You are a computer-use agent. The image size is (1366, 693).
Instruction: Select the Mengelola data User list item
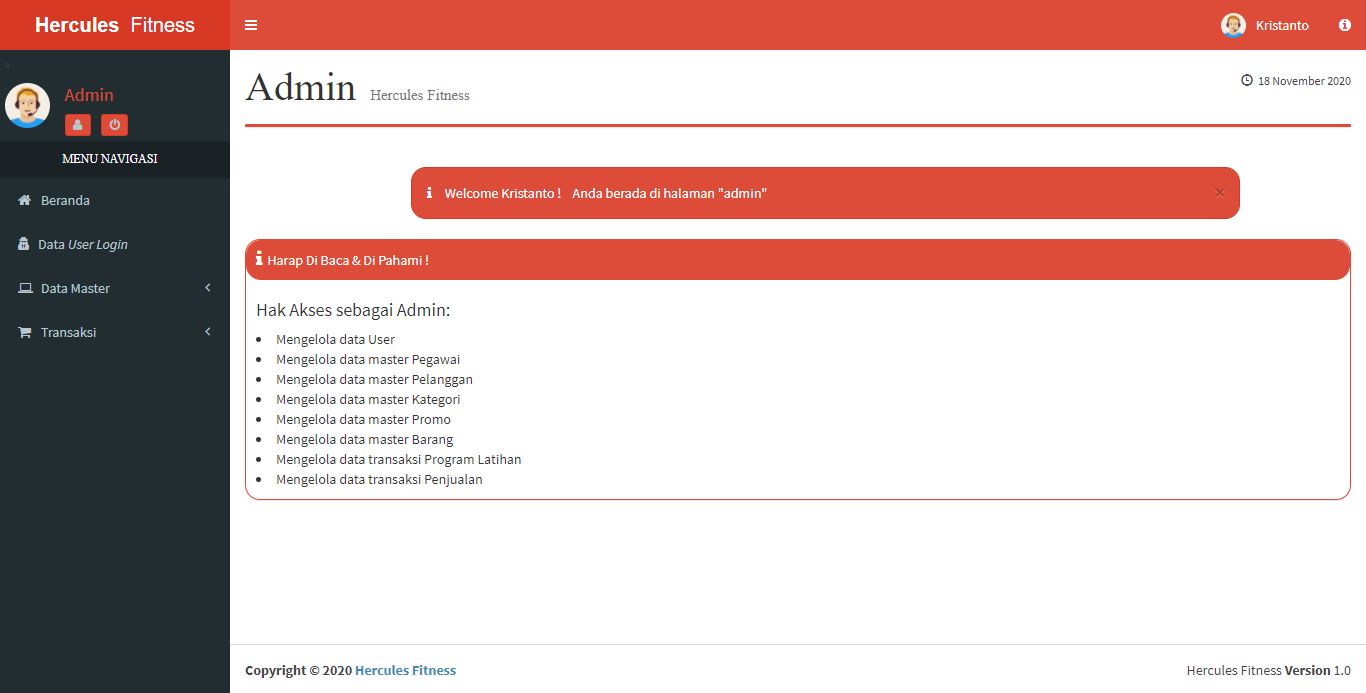click(335, 339)
